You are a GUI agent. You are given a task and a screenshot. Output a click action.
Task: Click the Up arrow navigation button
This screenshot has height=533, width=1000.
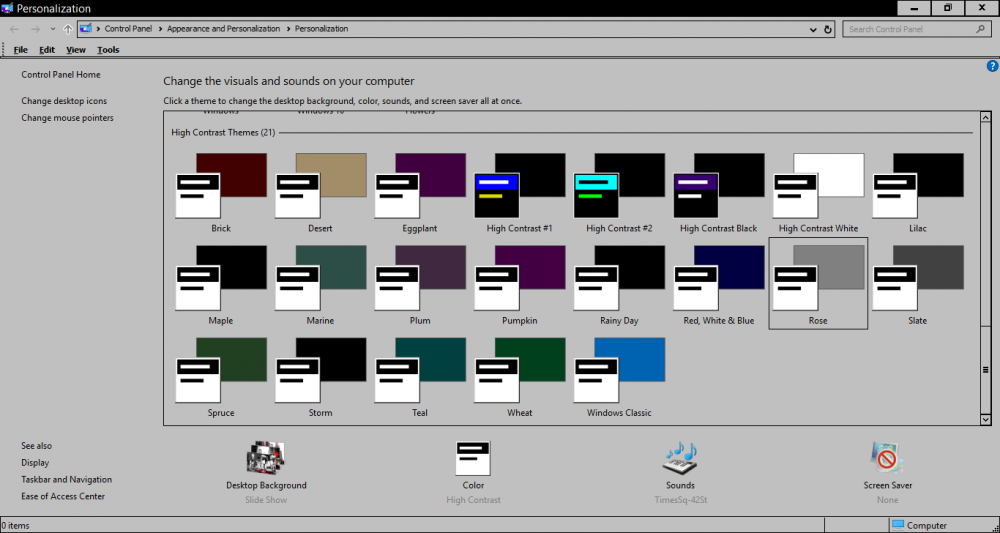pyautogui.click(x=67, y=29)
